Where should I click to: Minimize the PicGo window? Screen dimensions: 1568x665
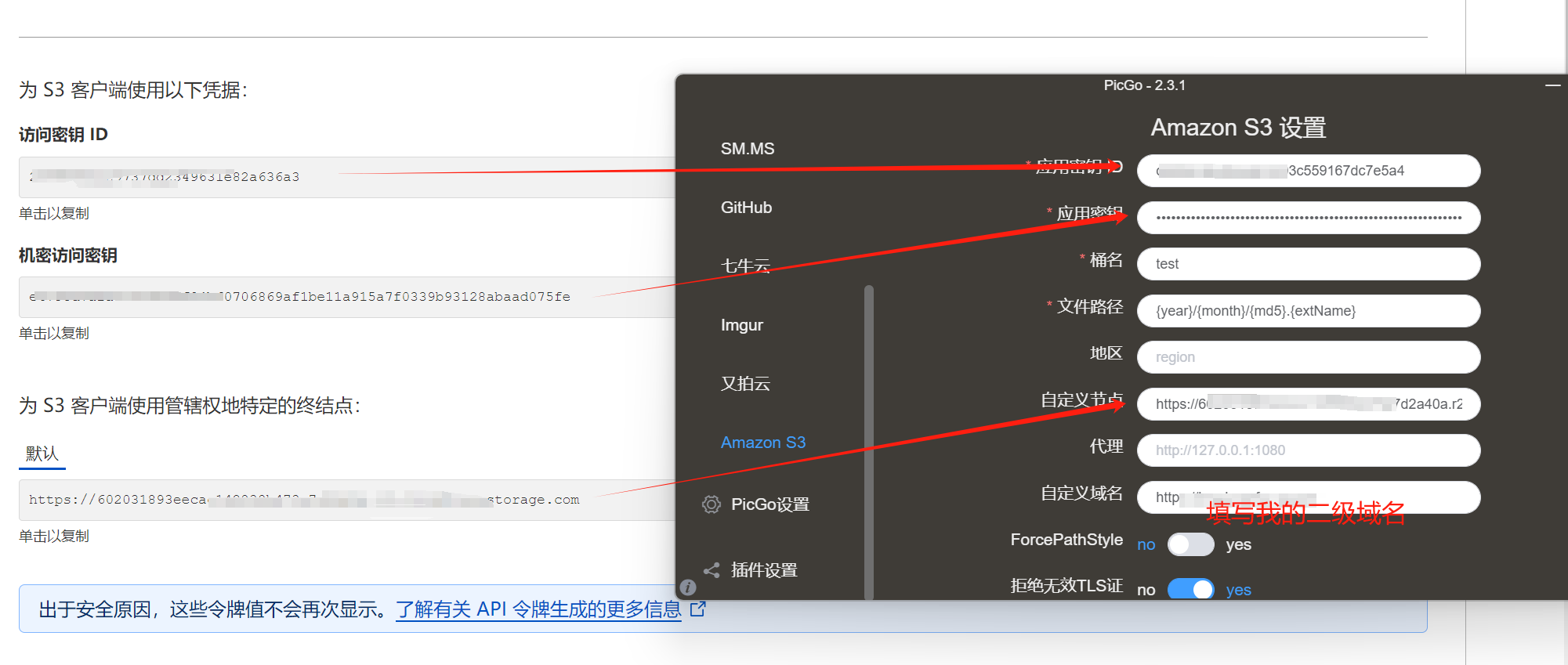(x=1552, y=85)
